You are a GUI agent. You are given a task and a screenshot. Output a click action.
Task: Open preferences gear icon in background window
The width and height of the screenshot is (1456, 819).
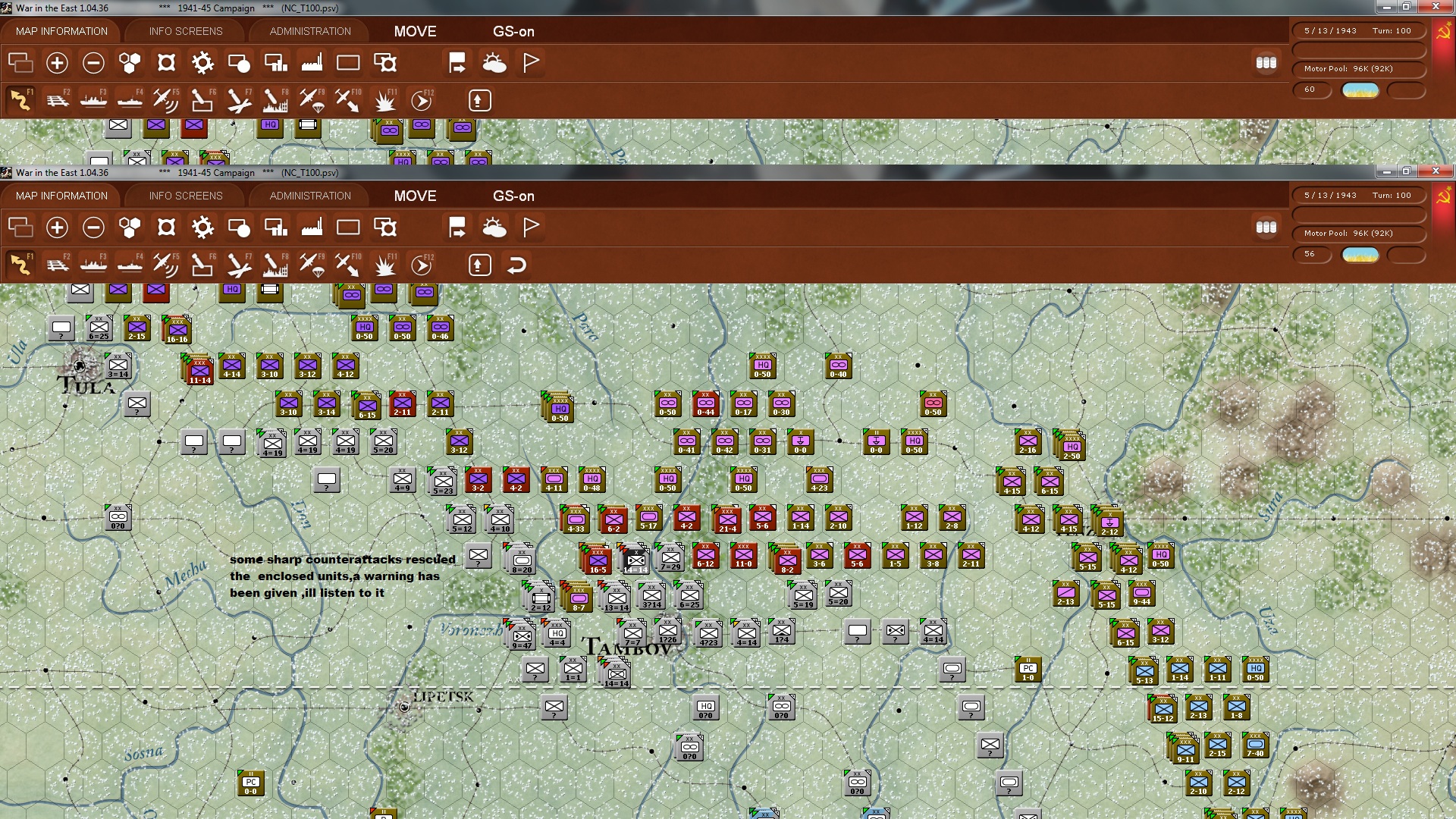point(202,63)
